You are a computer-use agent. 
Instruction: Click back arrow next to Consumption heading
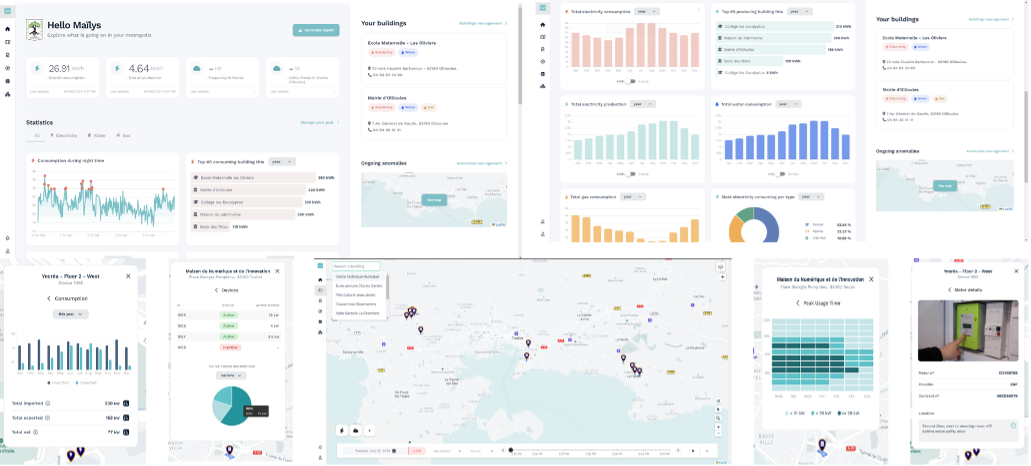coord(48,298)
